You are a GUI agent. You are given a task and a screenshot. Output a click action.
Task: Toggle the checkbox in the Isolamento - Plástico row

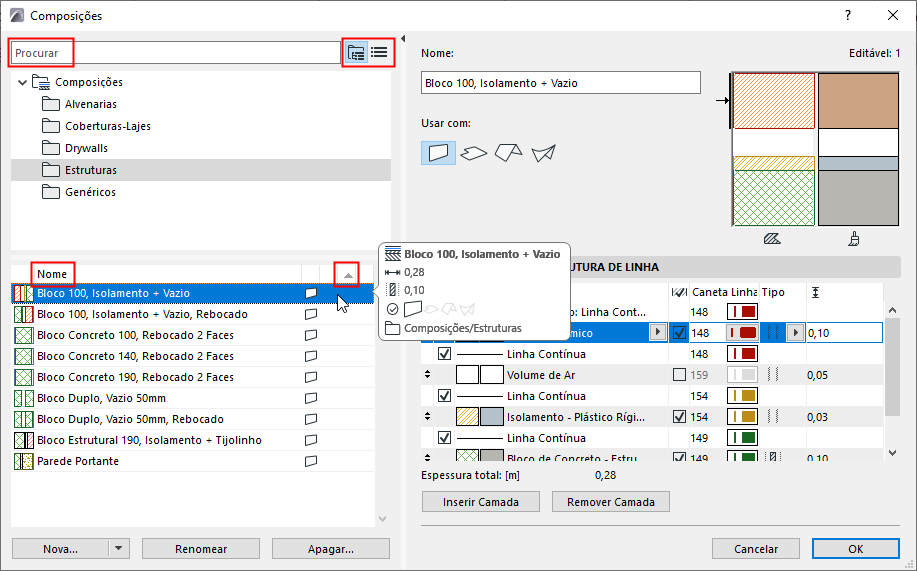pyautogui.click(x=679, y=417)
